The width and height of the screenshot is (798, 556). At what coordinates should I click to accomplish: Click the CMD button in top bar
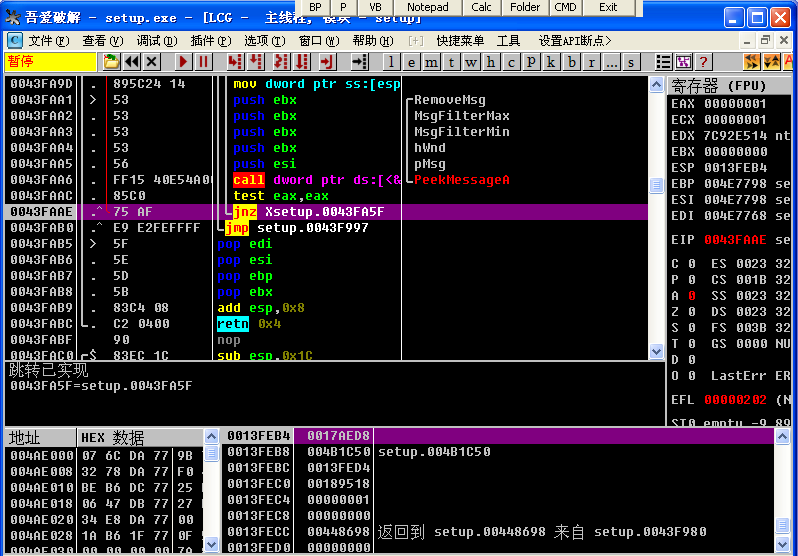(565, 7)
